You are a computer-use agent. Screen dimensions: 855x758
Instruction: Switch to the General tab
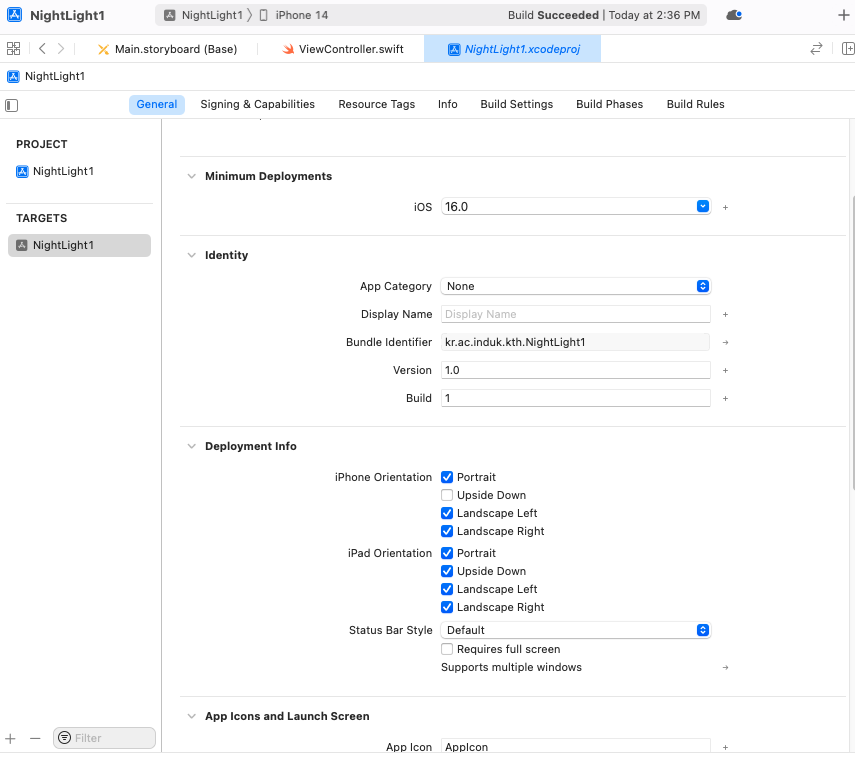[x=156, y=105]
